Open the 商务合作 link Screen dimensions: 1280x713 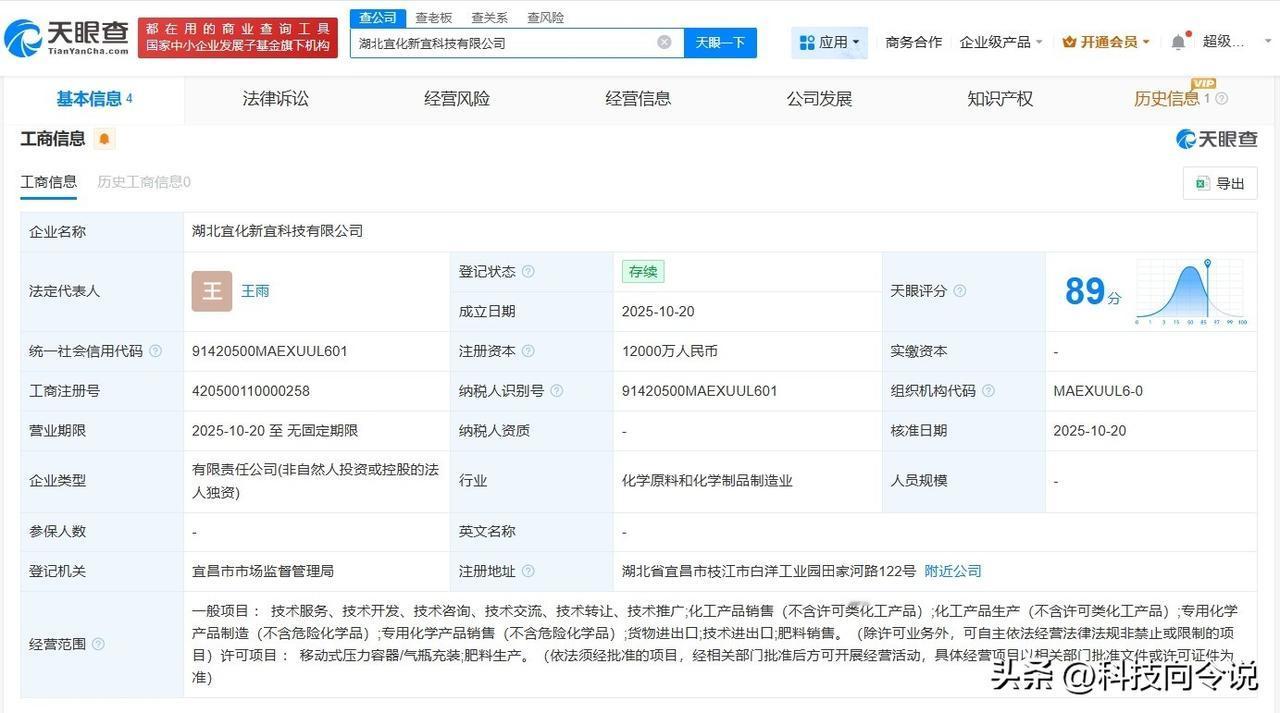coord(913,42)
